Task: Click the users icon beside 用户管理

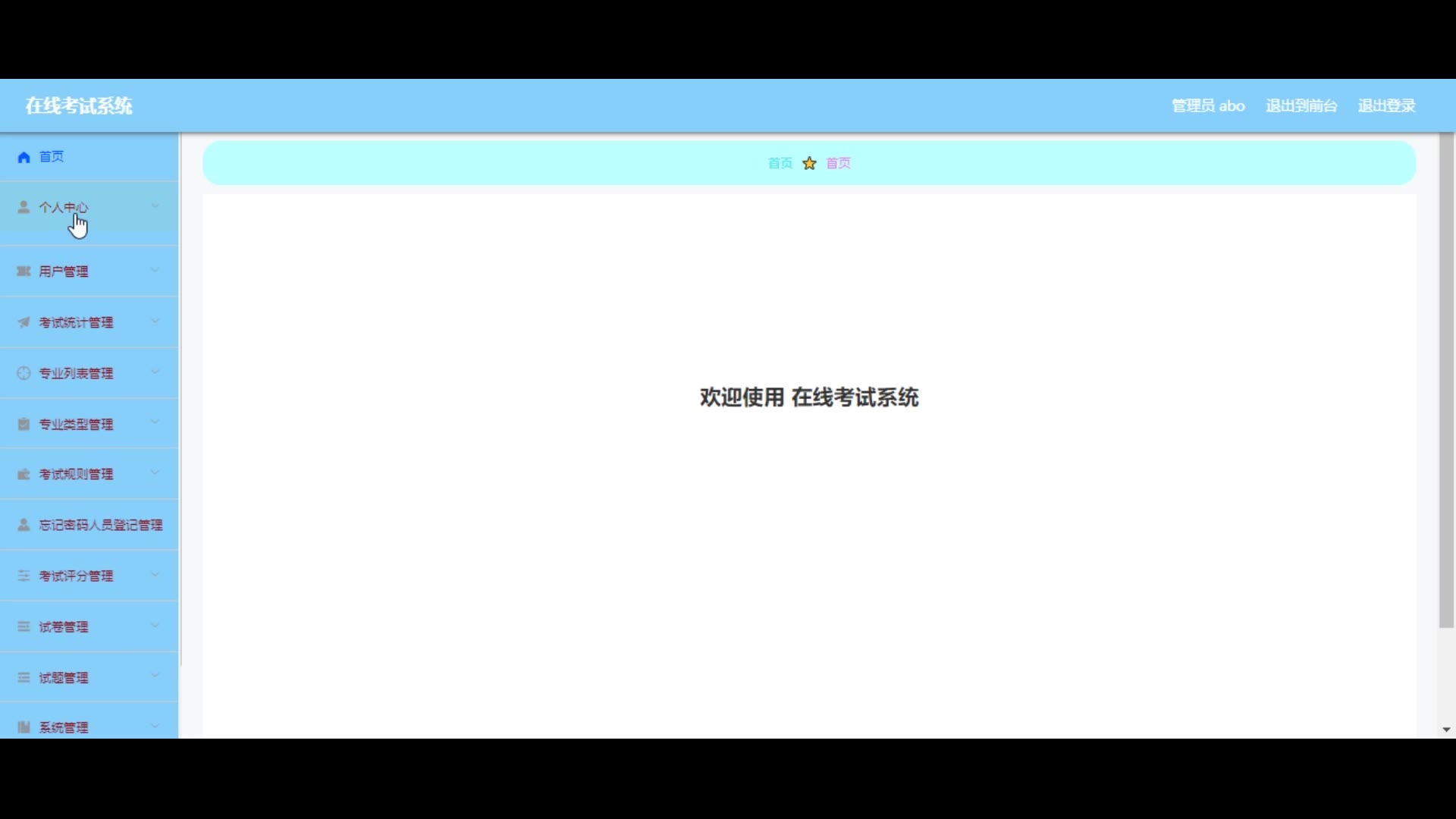Action: [24, 271]
